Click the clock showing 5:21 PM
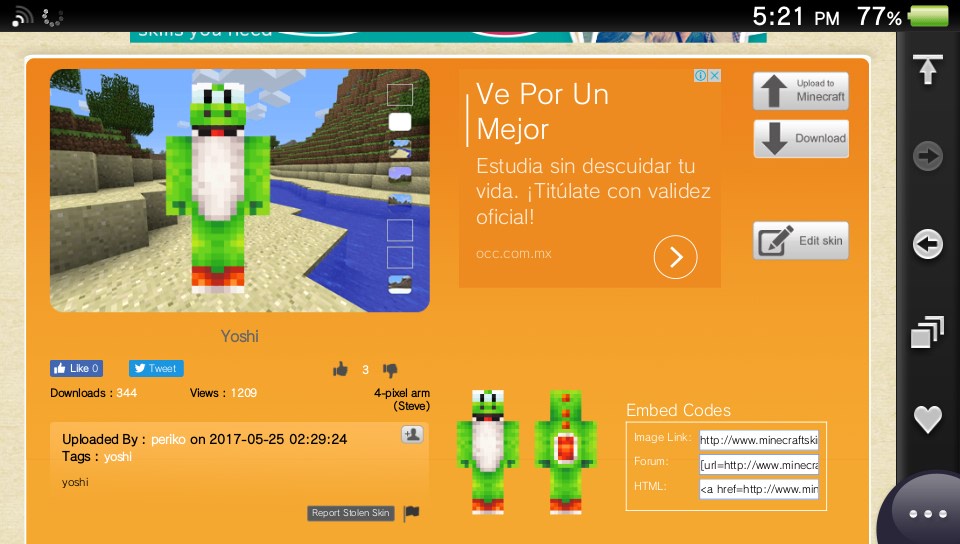The image size is (960, 544). point(796,17)
